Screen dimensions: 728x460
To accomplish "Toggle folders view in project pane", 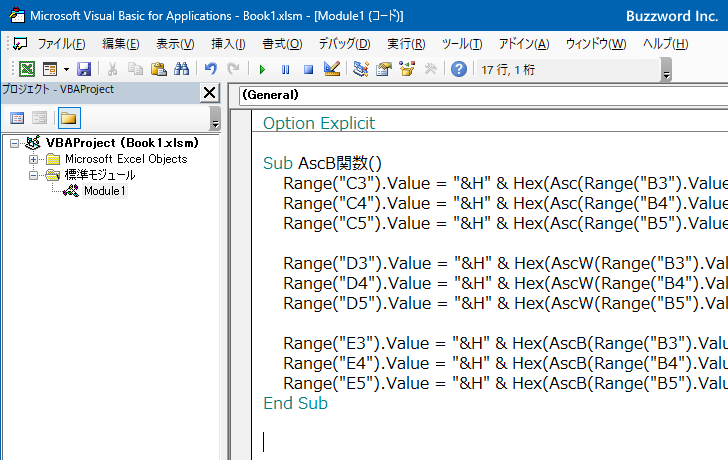I will tap(68, 118).
